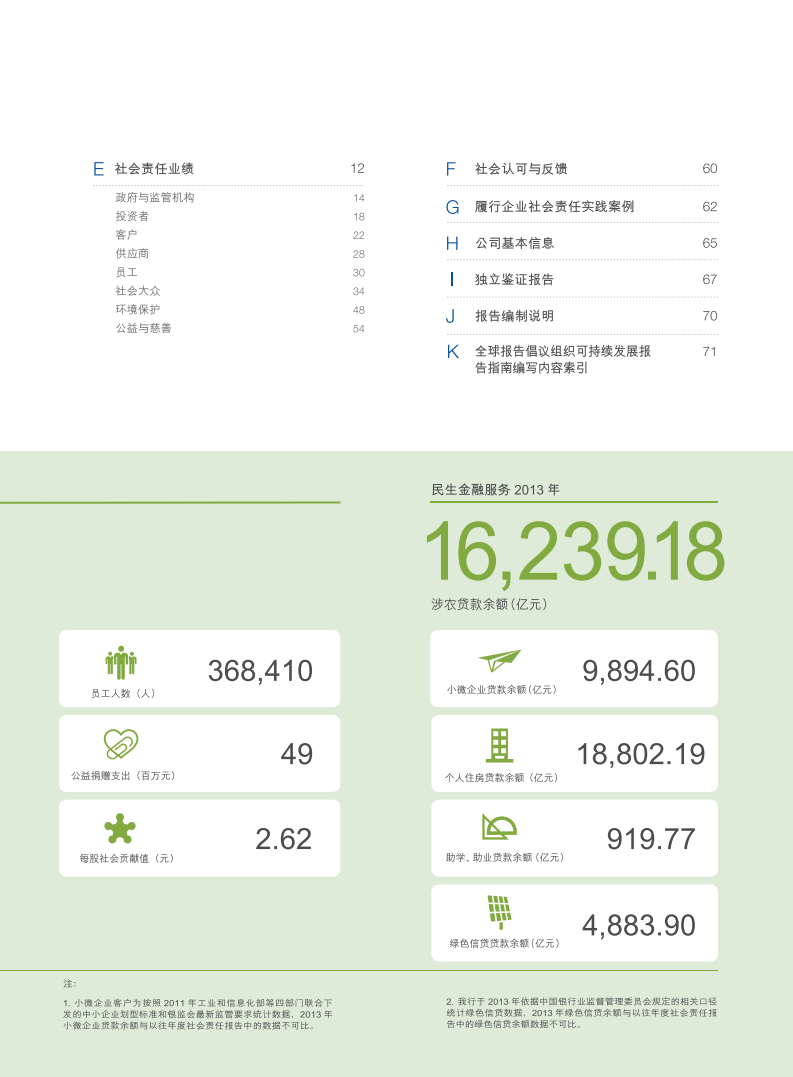Screen dimensions: 793x1077
Task: Click page number 70 for section J
Action: point(710,316)
